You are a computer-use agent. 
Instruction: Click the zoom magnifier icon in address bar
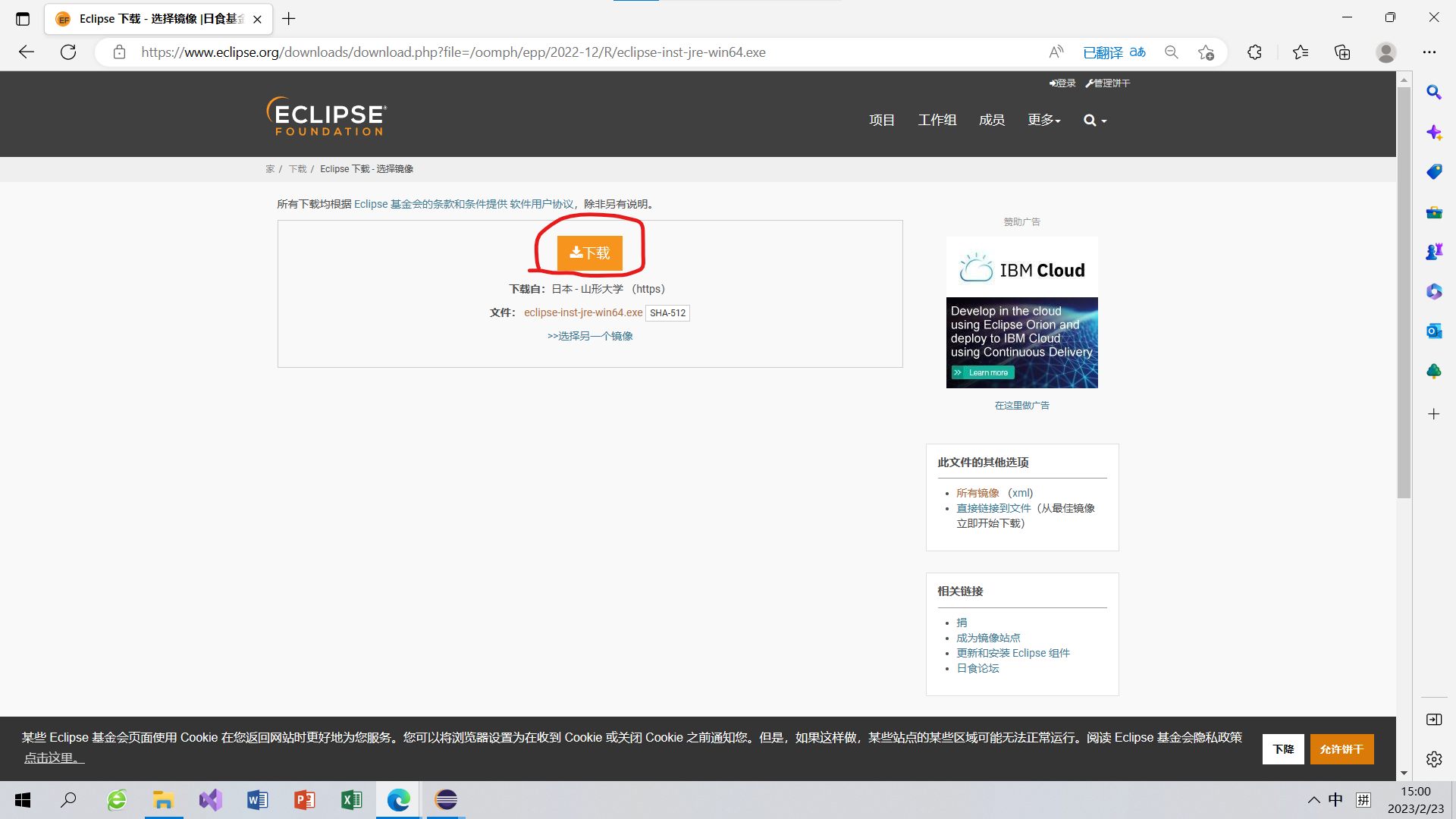[x=1172, y=52]
